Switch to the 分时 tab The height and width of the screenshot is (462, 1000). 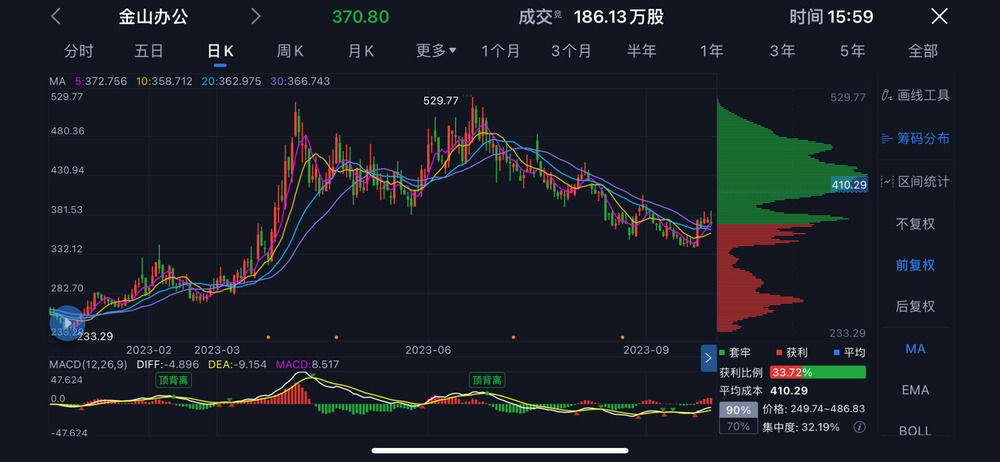pyautogui.click(x=79, y=51)
